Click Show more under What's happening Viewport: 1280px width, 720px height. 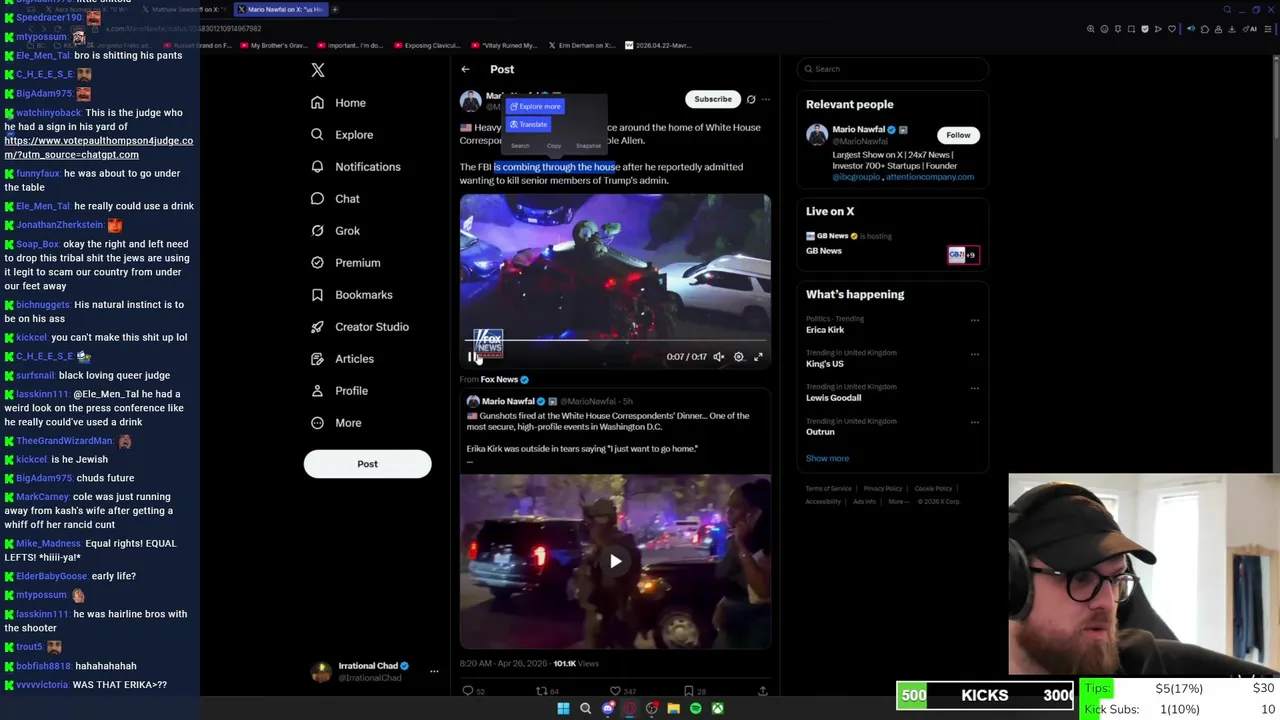coord(827,458)
